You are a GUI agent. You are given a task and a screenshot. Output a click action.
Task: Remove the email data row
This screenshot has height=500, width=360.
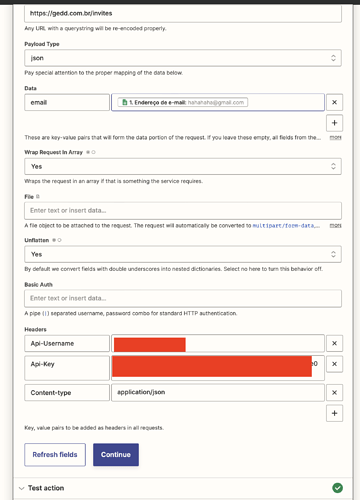334,102
